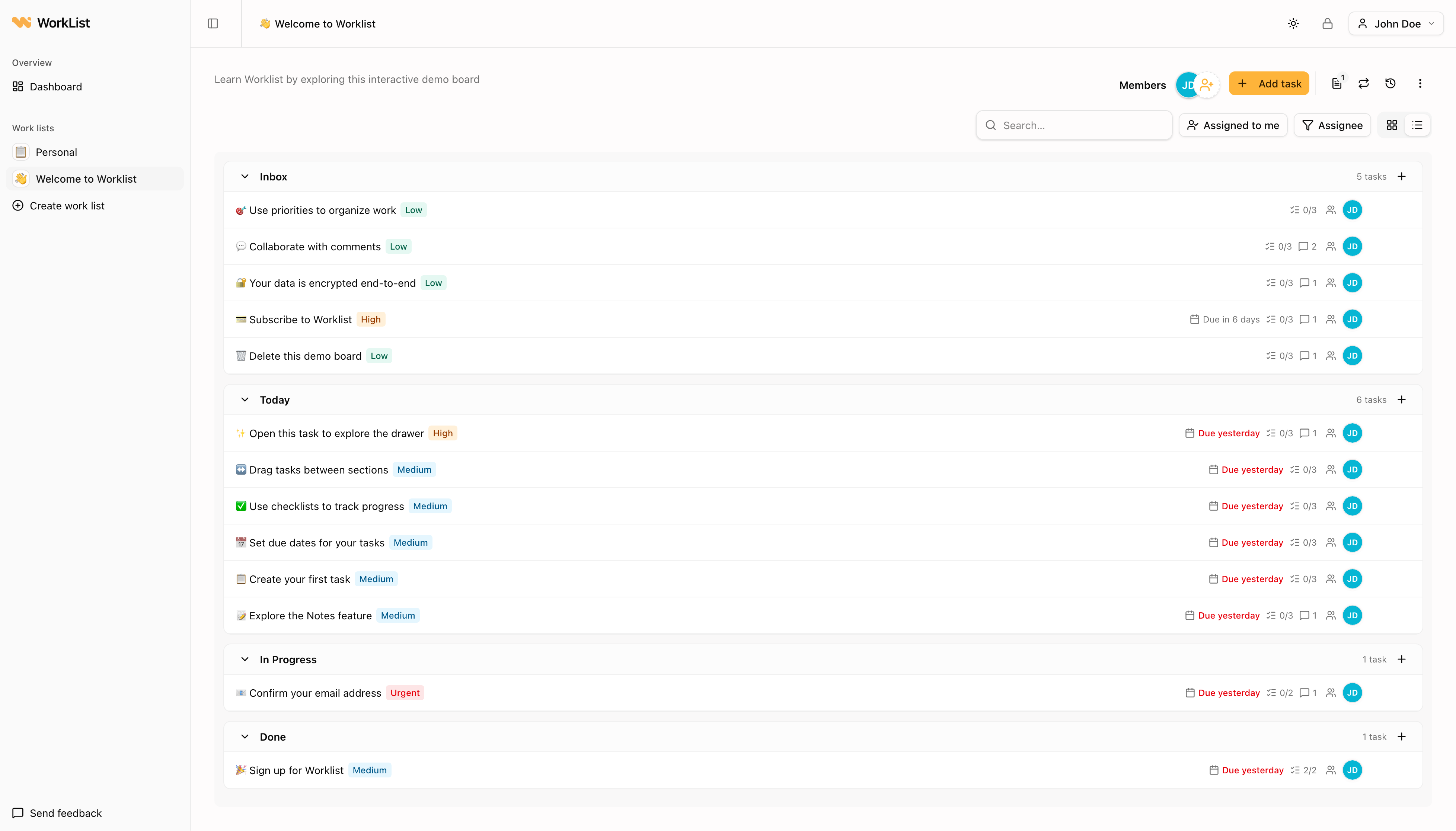Open the activity log with the notification badge

point(1336,83)
